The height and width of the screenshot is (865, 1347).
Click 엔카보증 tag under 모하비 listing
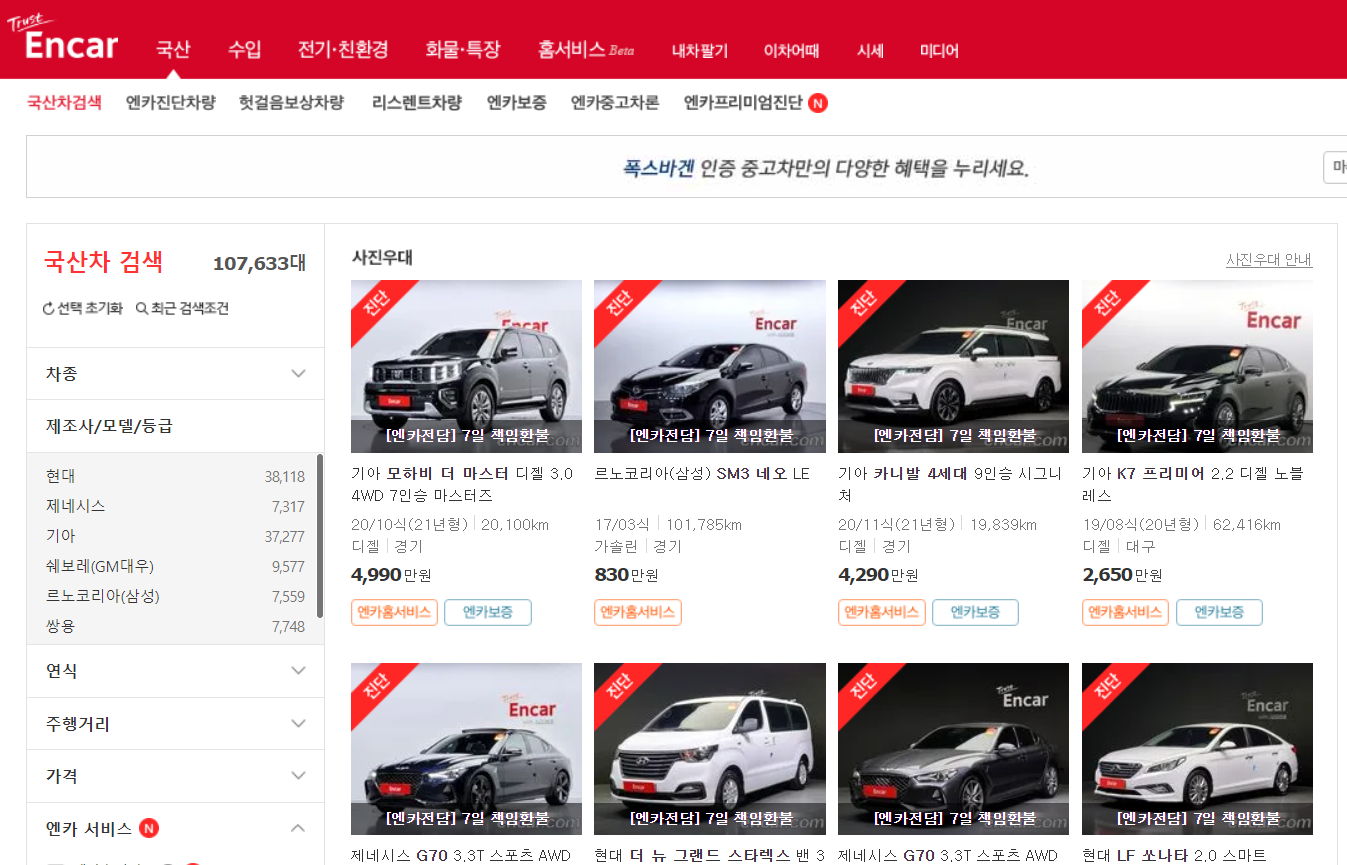488,612
